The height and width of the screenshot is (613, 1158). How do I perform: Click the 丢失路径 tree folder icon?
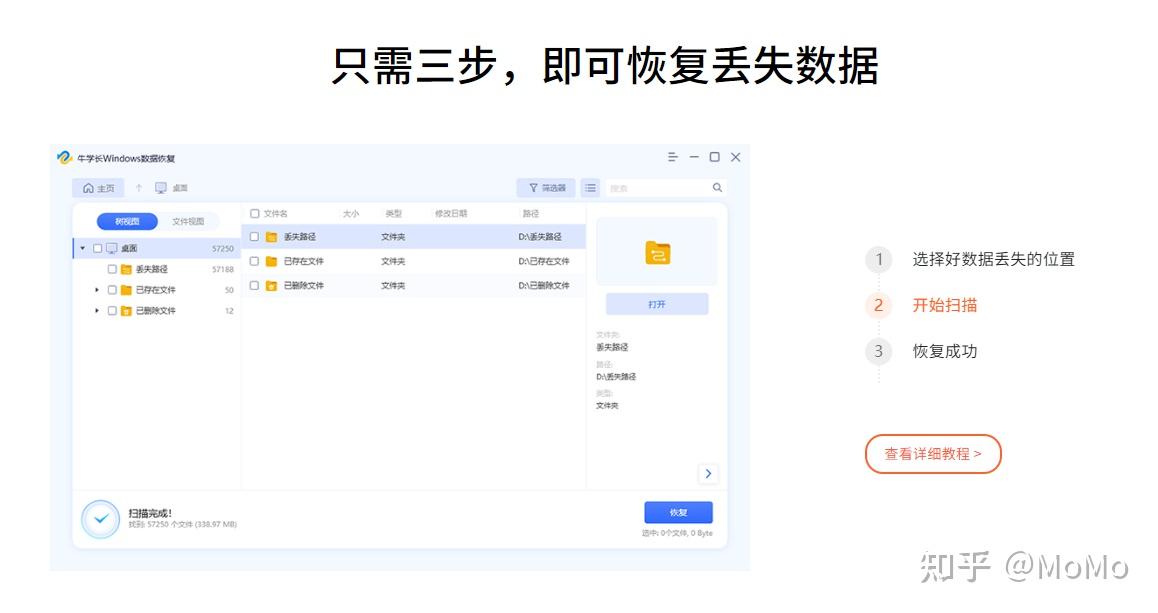(126, 269)
